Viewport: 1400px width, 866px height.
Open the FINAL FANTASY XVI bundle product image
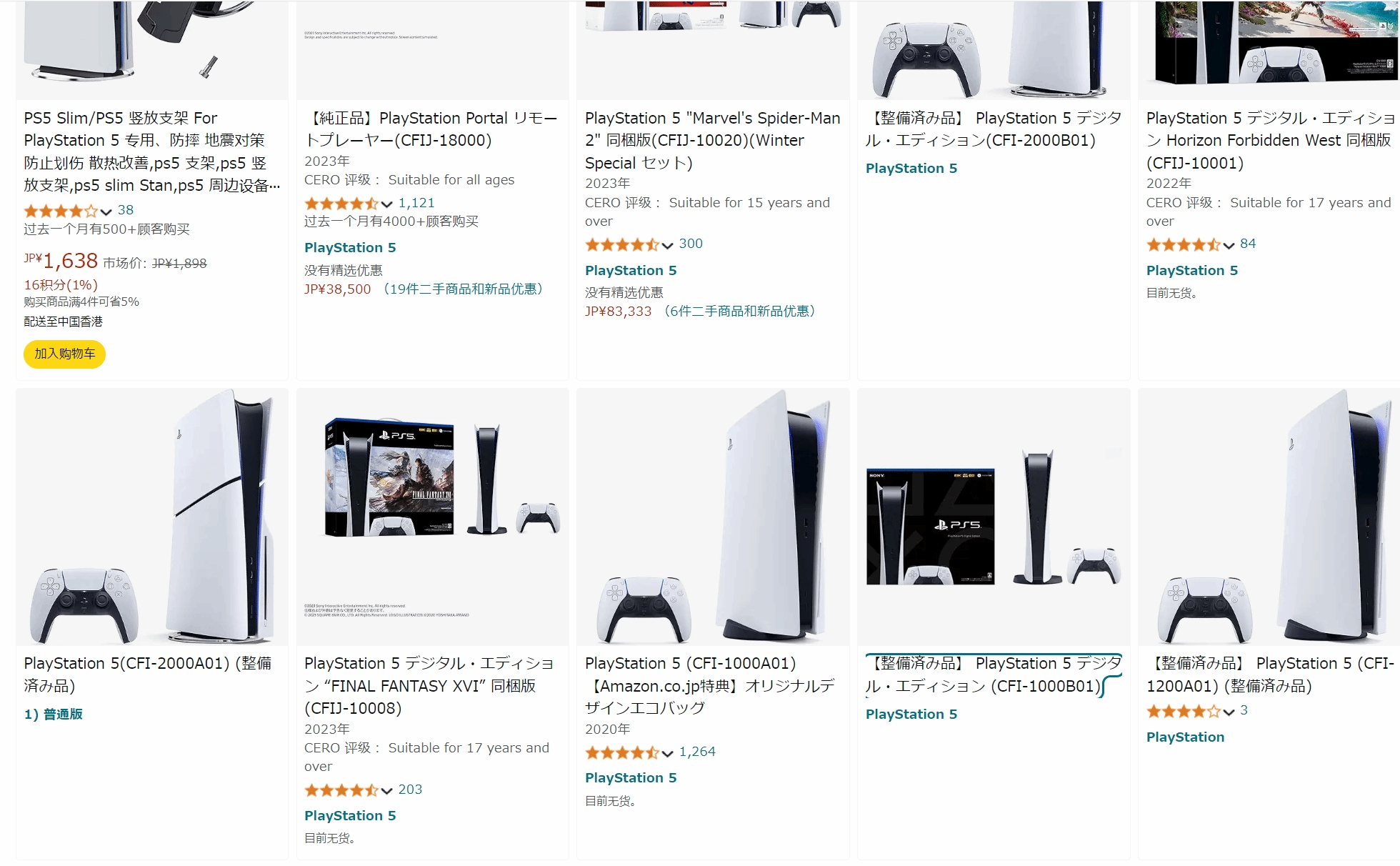point(432,517)
